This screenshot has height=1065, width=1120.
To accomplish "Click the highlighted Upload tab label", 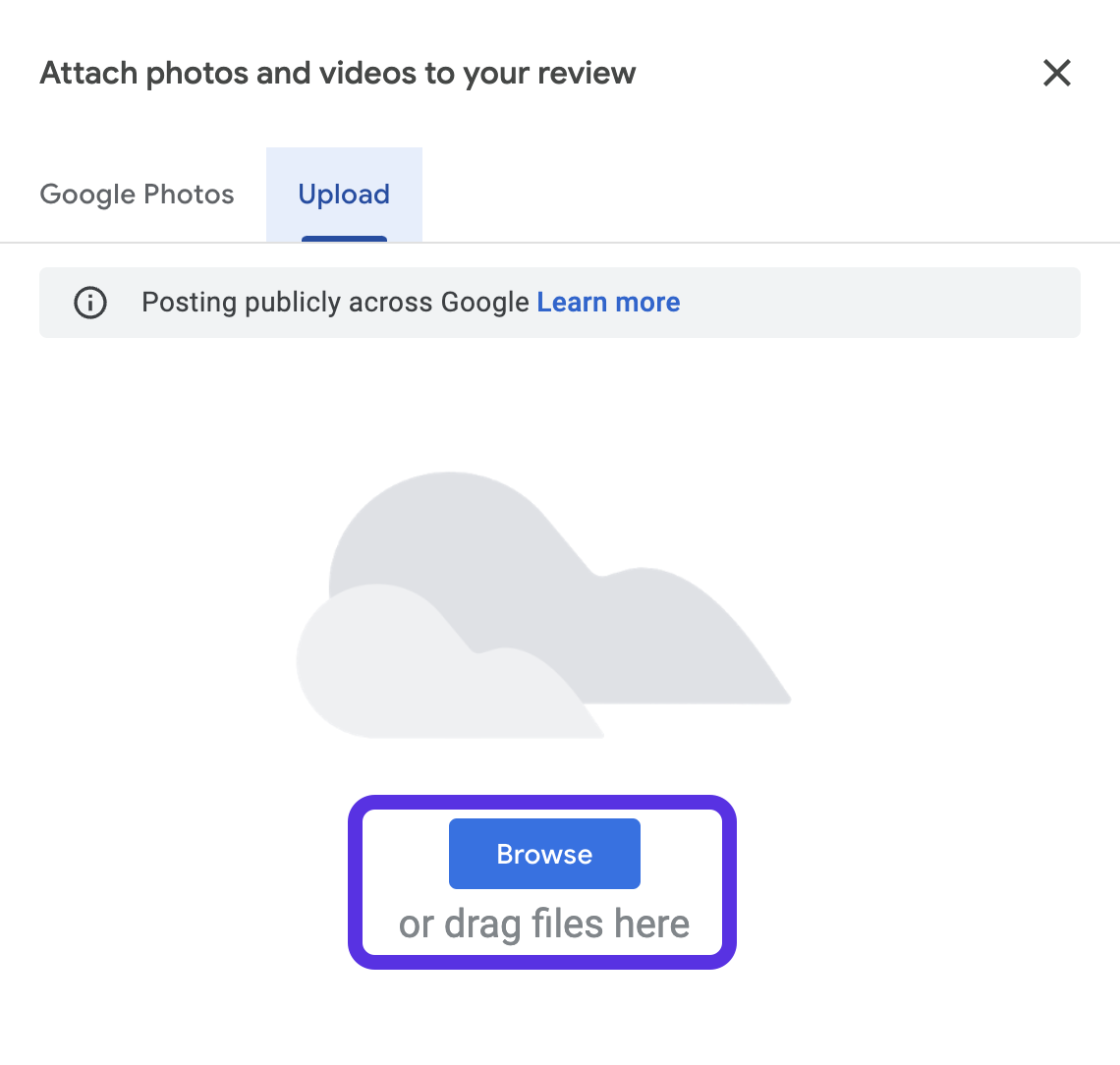I will [x=344, y=195].
